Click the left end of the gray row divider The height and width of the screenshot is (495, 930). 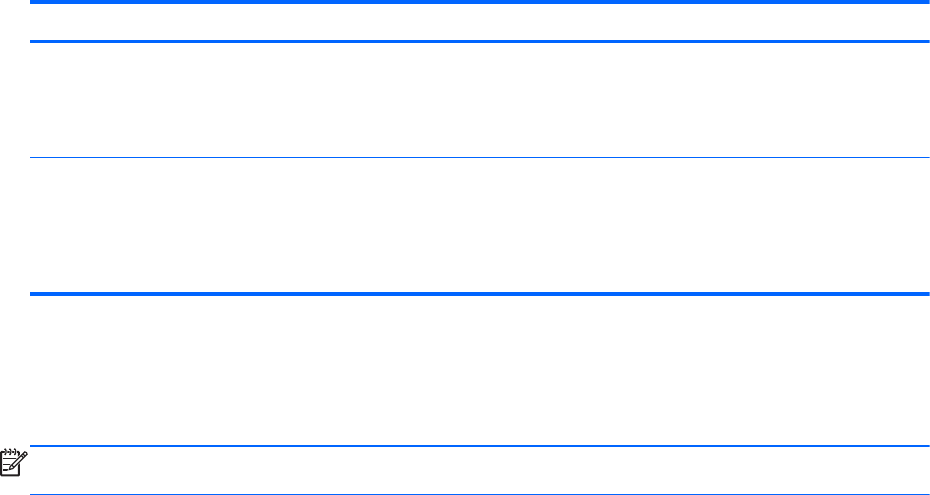34,157
